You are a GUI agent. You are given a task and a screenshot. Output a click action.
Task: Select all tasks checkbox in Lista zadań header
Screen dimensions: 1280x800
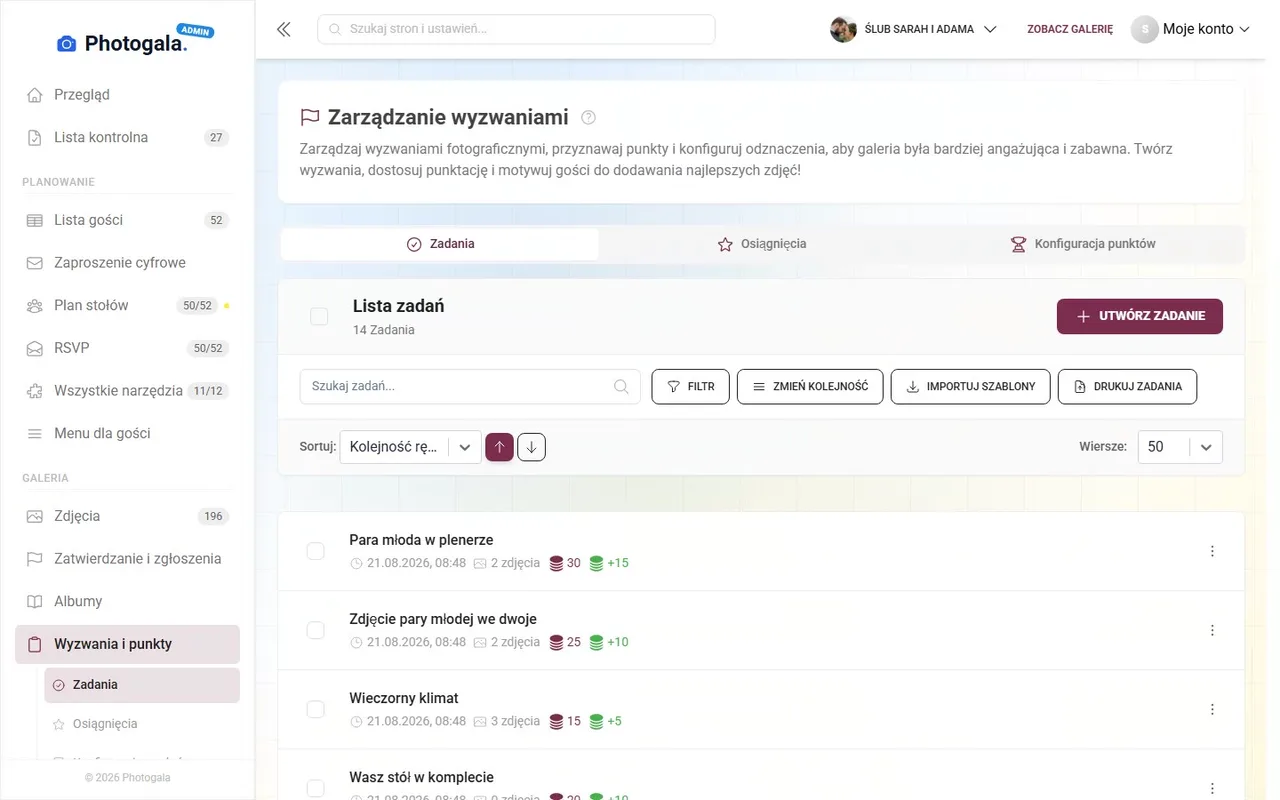point(319,316)
